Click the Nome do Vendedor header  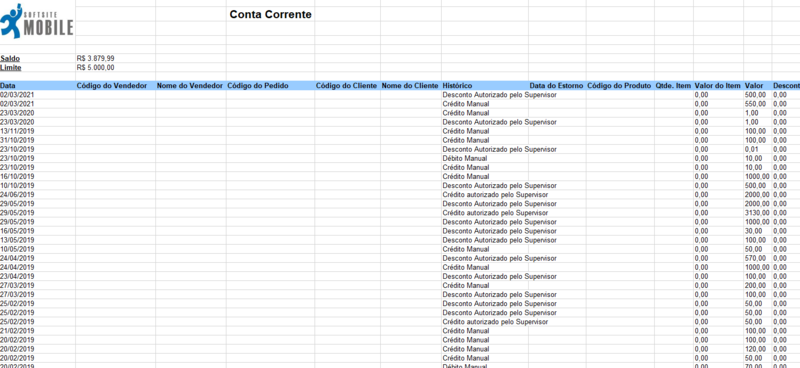[x=191, y=86]
